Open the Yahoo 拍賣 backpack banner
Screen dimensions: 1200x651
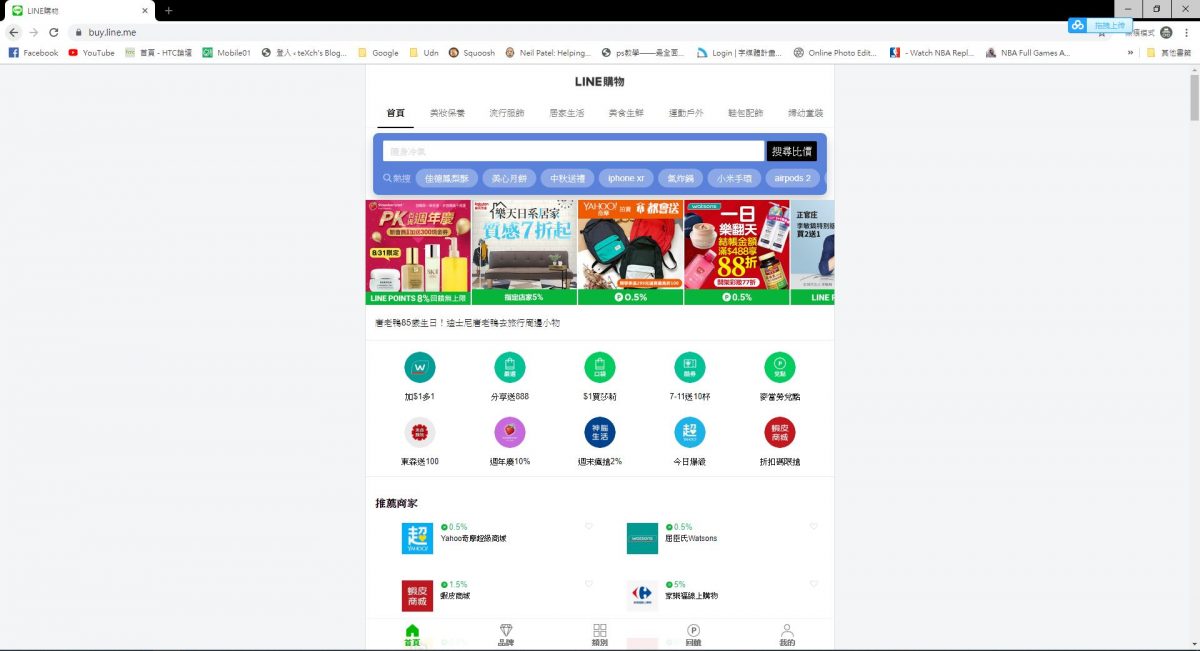pyautogui.click(x=630, y=252)
